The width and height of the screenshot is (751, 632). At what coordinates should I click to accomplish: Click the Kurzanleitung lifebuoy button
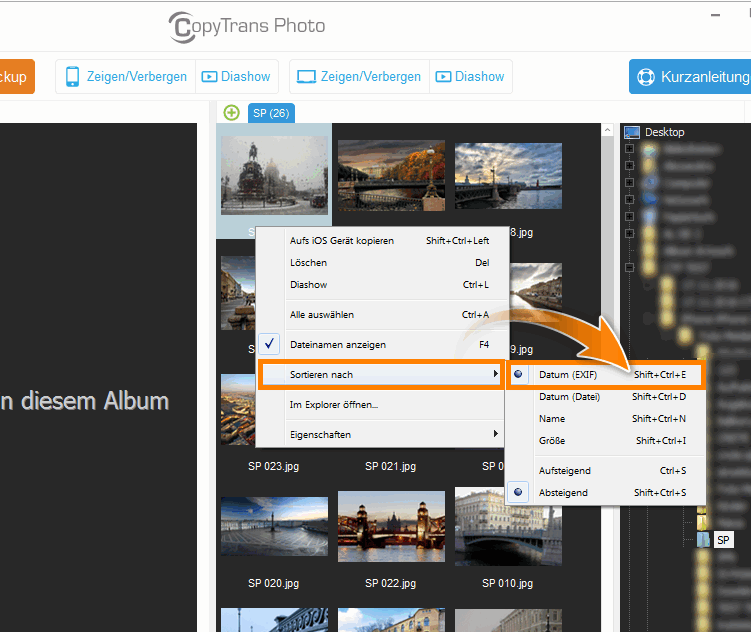690,77
